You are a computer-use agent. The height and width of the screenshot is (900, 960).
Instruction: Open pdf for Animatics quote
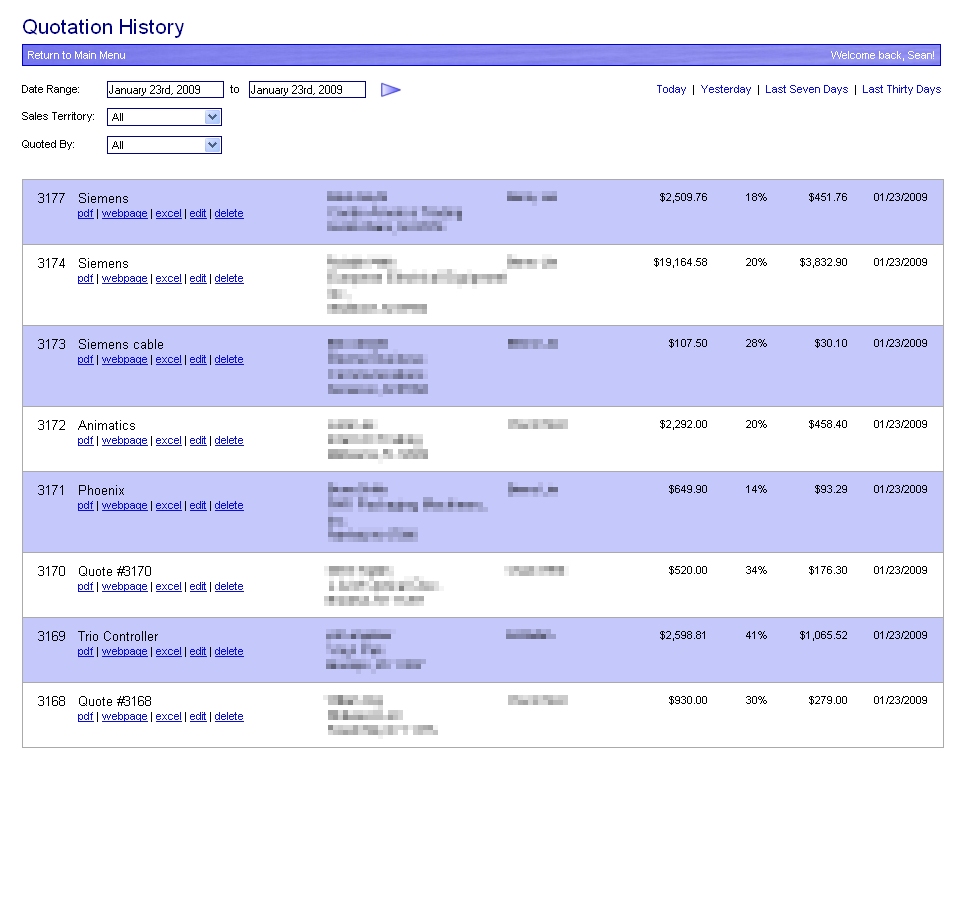pos(85,441)
